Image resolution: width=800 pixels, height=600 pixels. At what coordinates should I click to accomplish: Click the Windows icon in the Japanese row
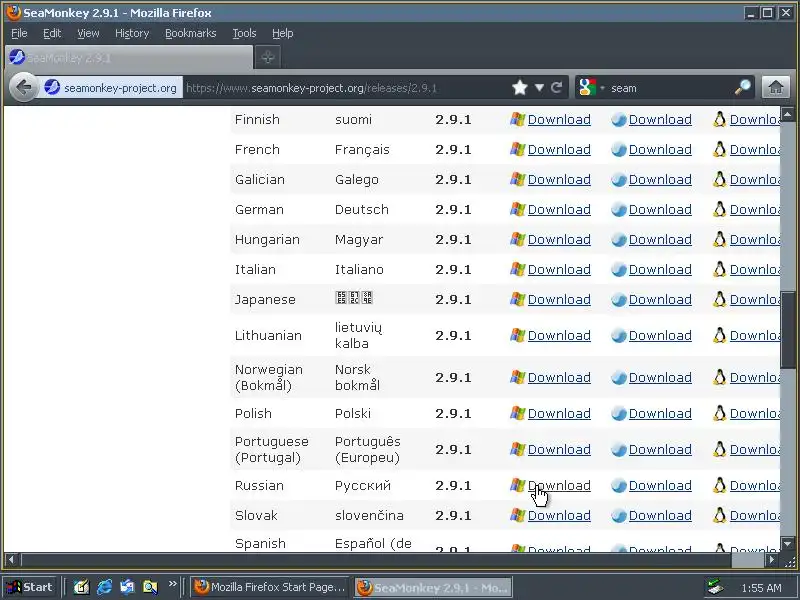pos(517,299)
